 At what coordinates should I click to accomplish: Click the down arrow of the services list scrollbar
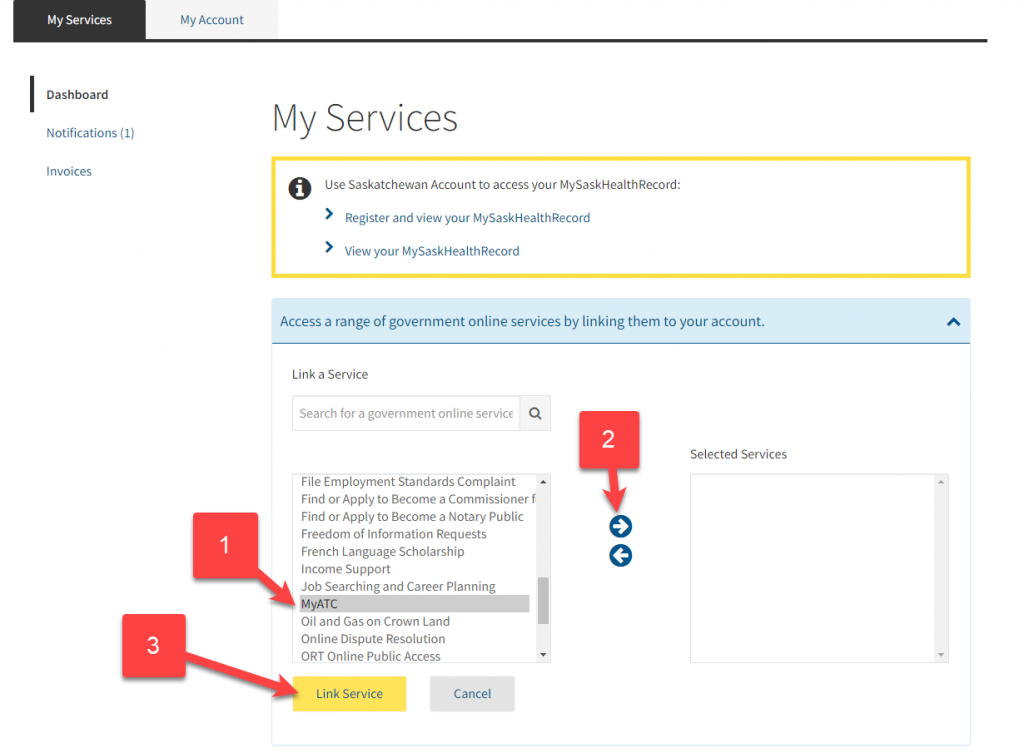pyautogui.click(x=542, y=654)
